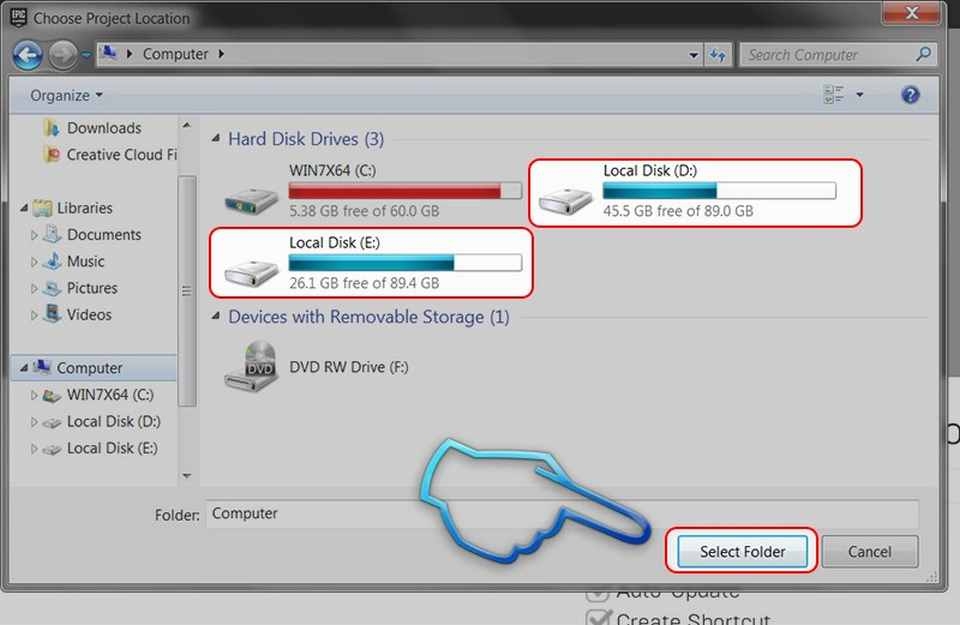Refresh the Computer location view

click(718, 55)
